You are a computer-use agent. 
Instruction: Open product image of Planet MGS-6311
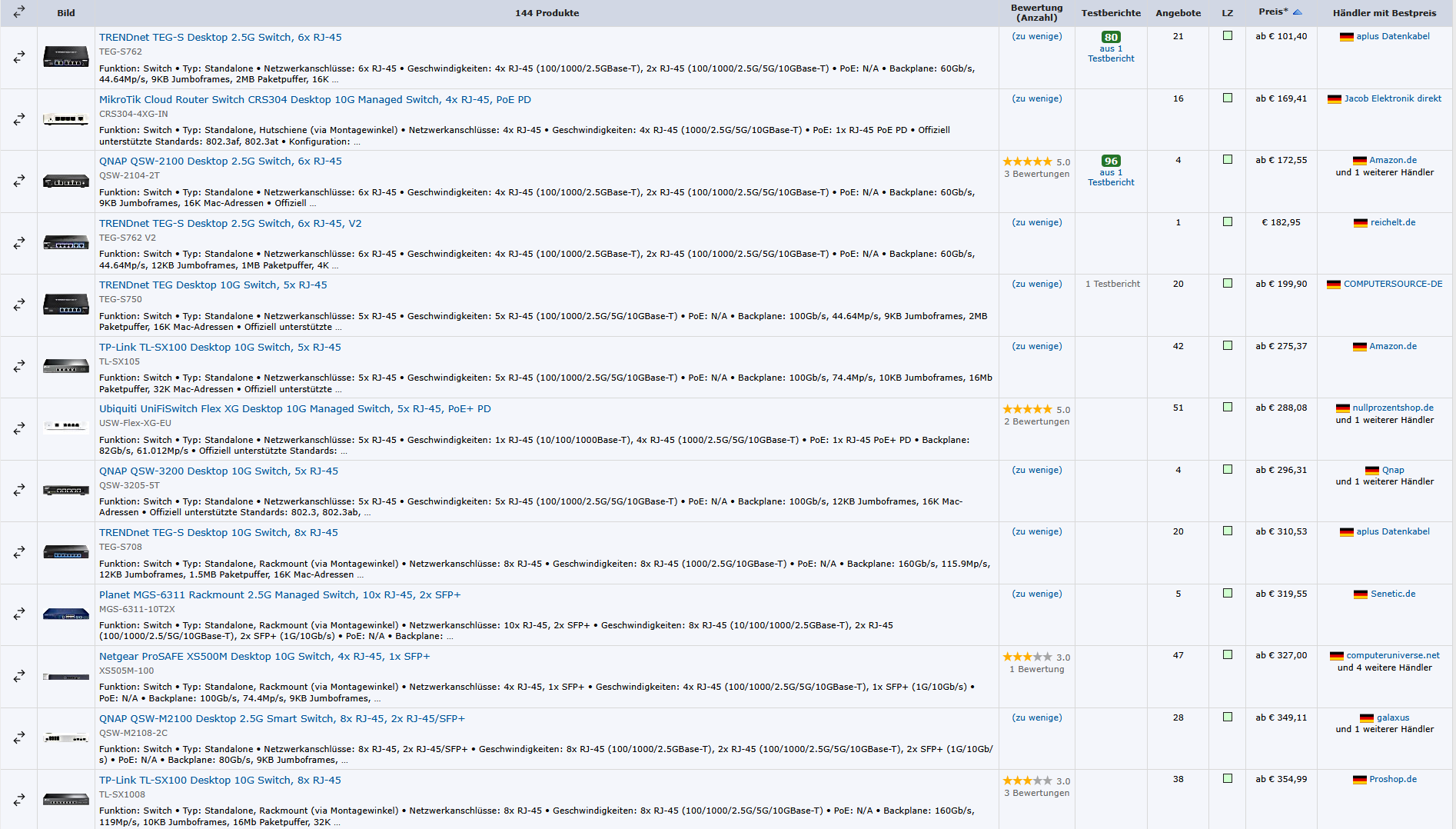click(x=66, y=614)
